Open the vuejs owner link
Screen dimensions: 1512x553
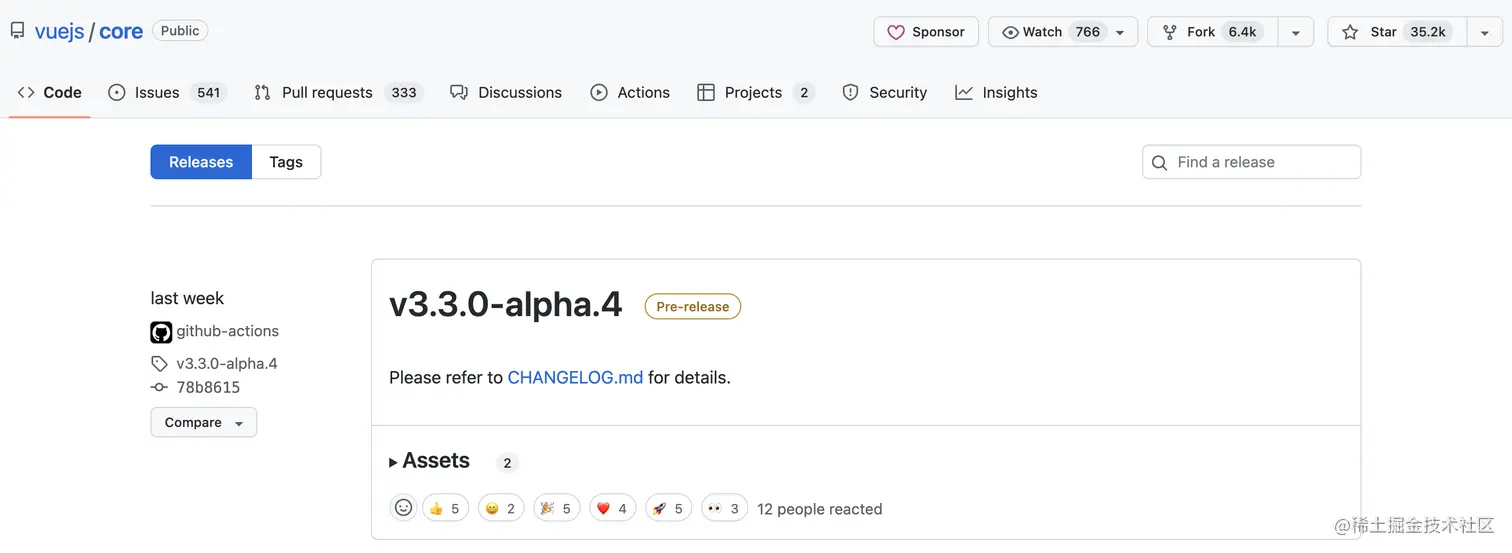coord(59,31)
